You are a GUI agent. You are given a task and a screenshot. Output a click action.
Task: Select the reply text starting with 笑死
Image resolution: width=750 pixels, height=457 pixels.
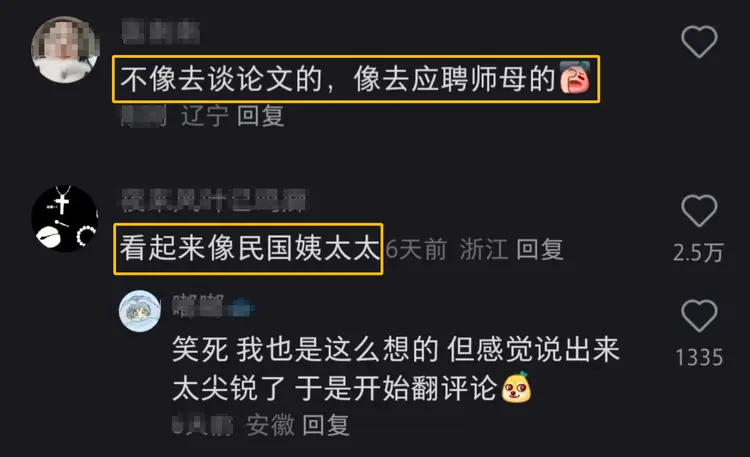(396, 368)
